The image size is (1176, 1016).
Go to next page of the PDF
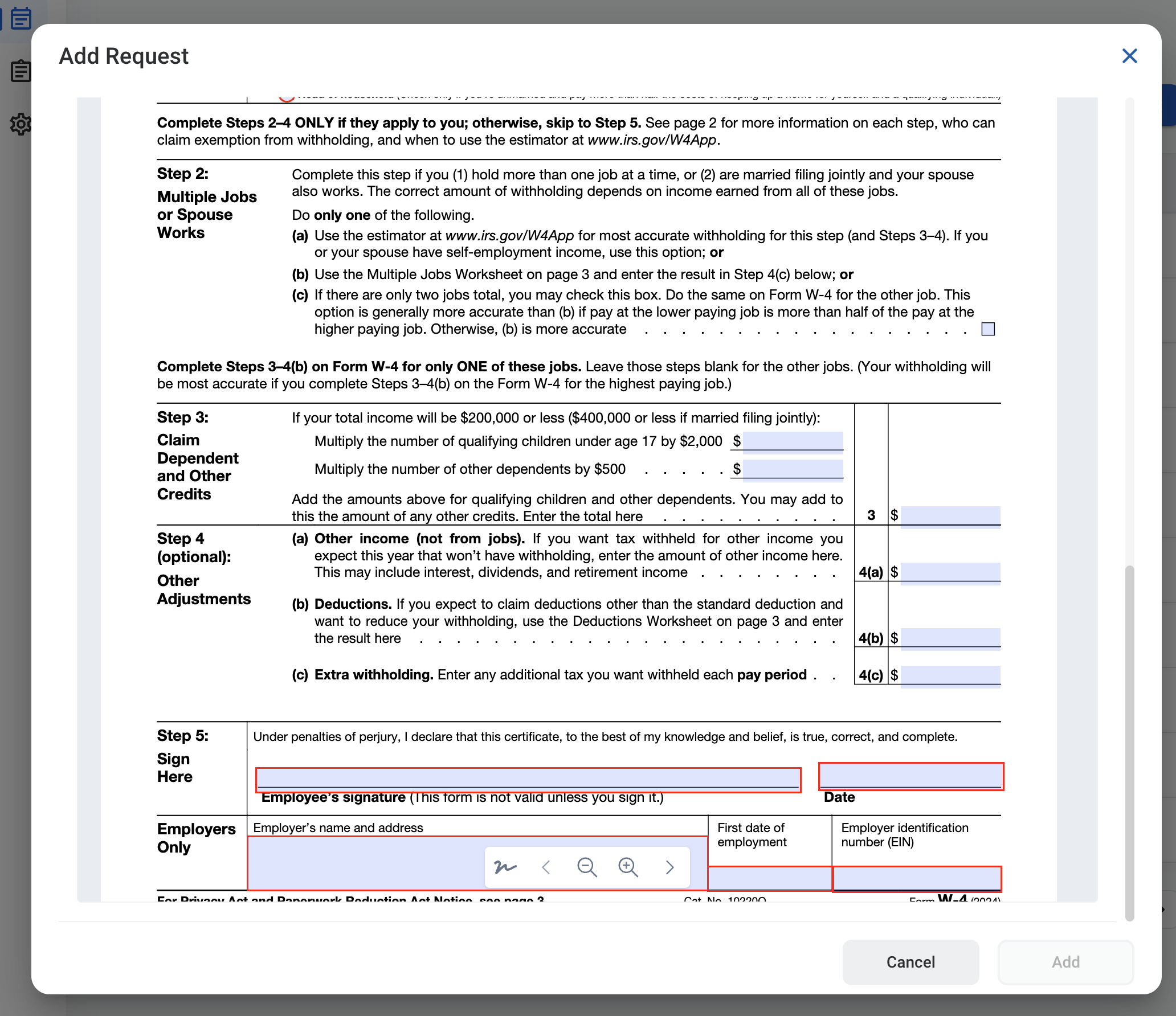click(669, 867)
